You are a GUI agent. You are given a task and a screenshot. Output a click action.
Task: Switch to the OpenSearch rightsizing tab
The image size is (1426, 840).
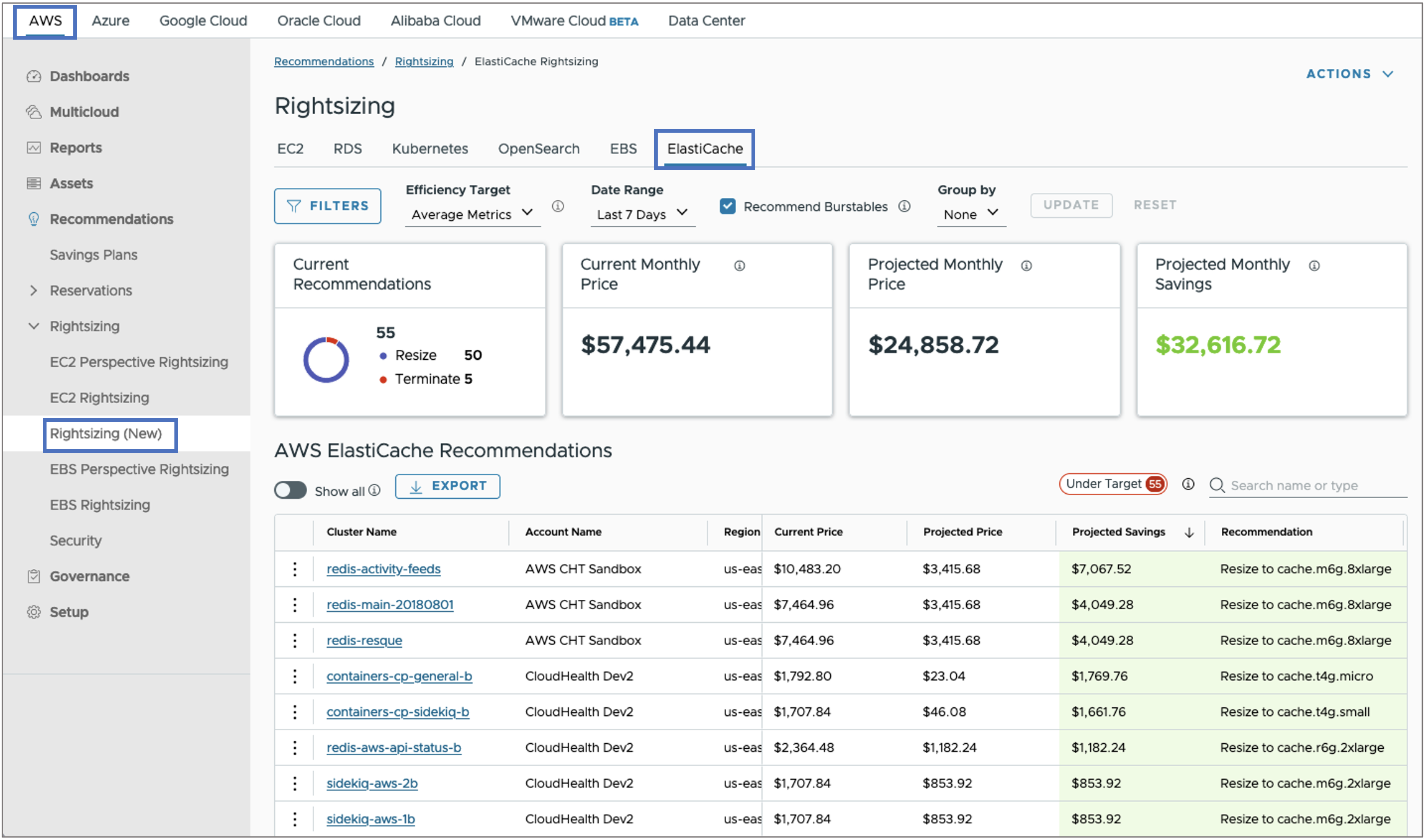[538, 149]
